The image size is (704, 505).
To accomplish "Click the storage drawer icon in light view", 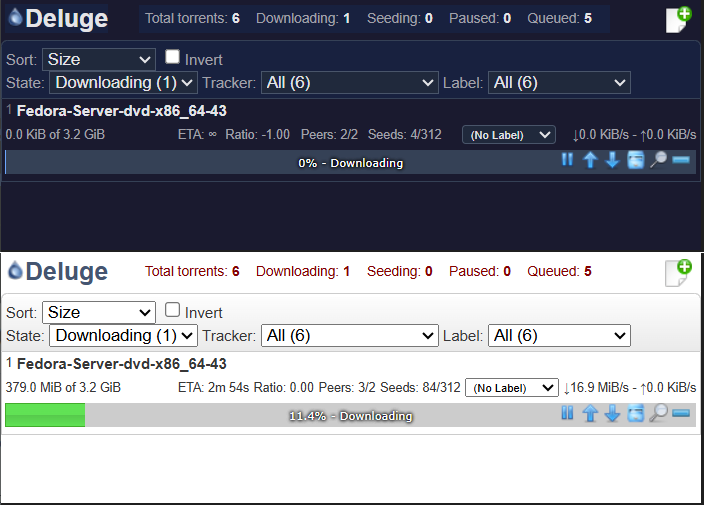I will (x=635, y=413).
